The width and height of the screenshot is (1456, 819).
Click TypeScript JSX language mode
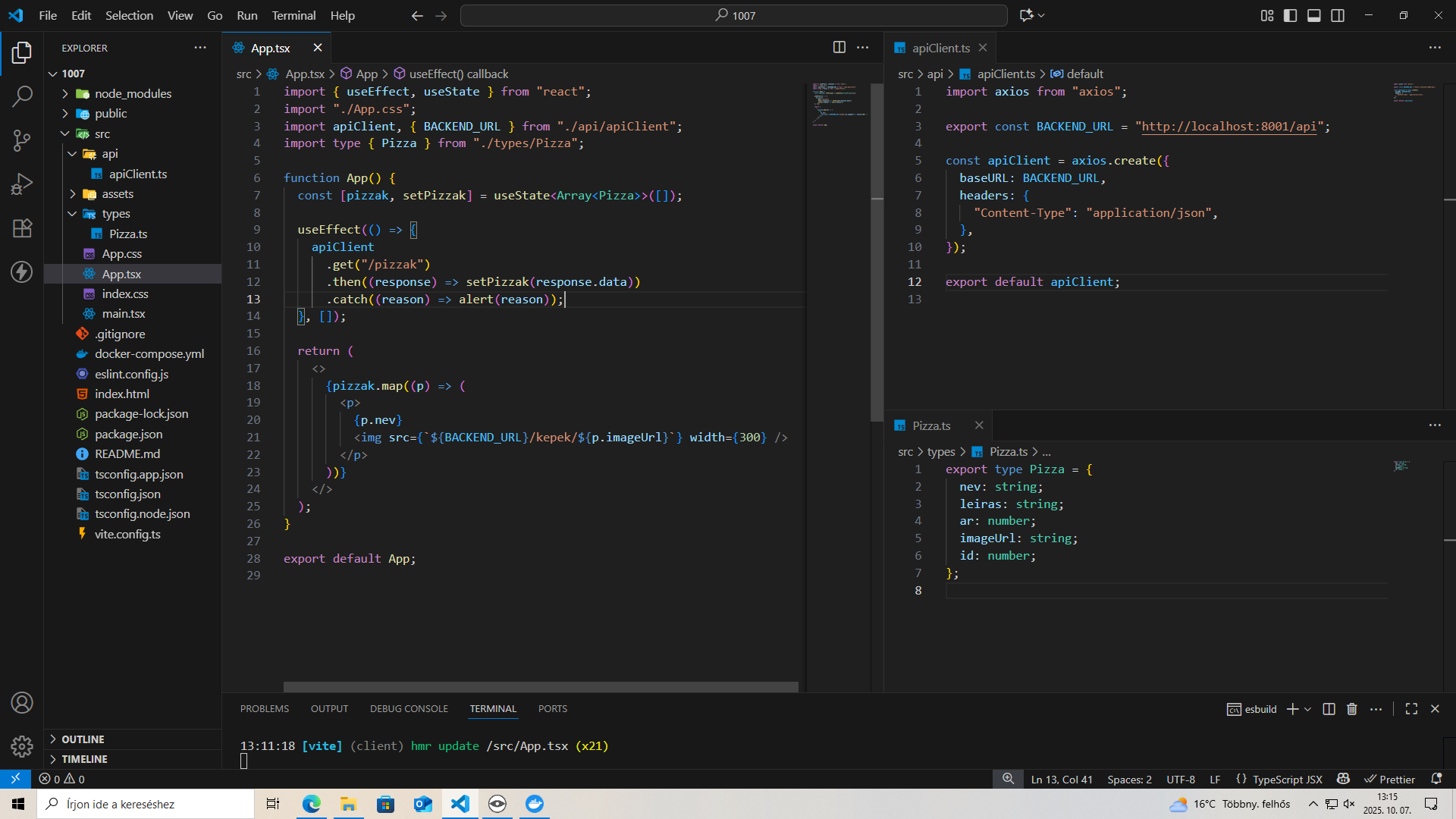[1286, 779]
